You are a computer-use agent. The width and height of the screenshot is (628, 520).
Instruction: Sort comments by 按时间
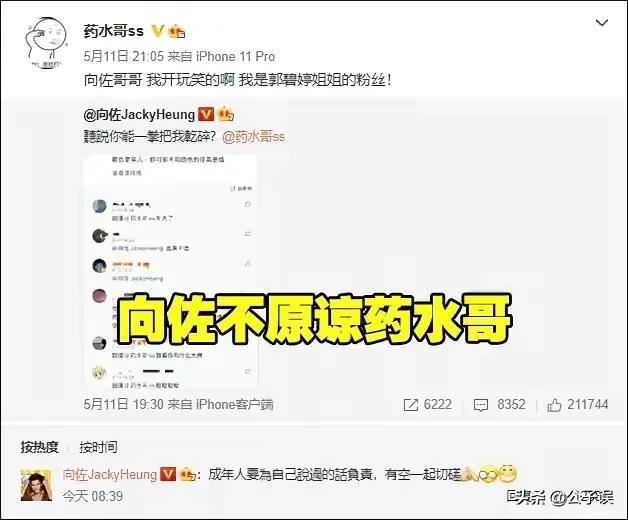click(98, 447)
